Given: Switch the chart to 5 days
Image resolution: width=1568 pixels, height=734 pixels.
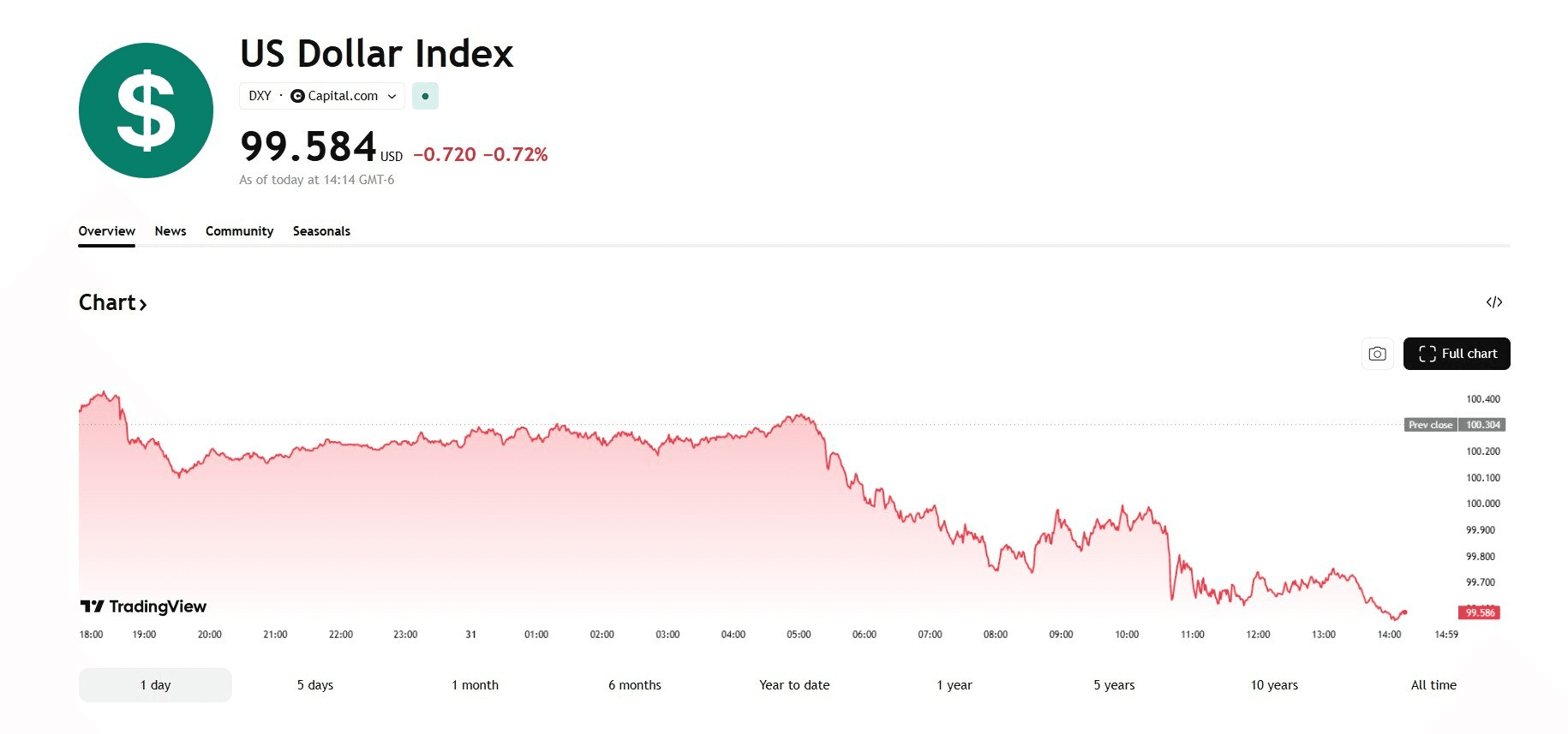Looking at the screenshot, I should [x=315, y=685].
